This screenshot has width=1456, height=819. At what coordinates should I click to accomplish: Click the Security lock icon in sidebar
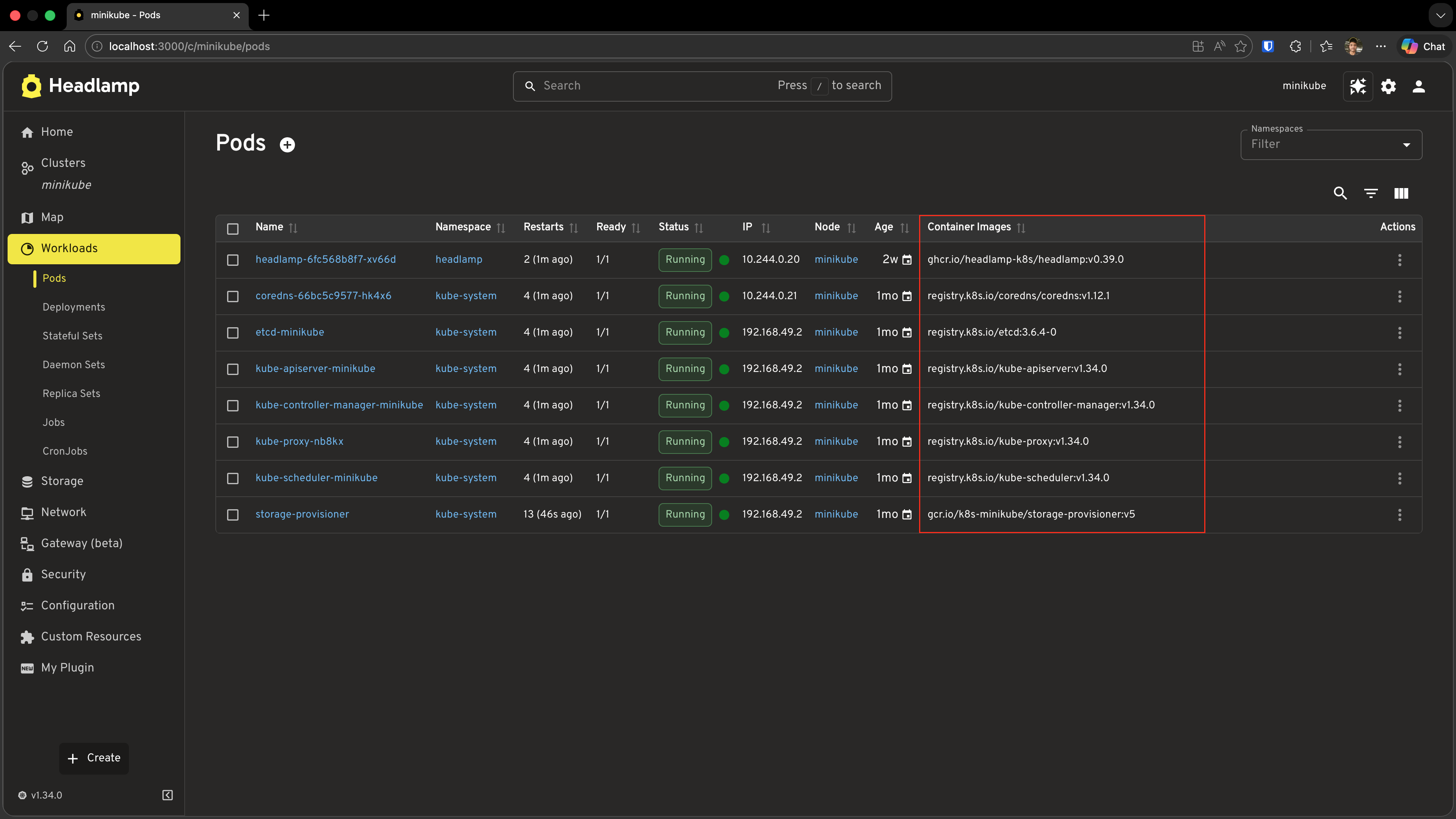point(27,574)
